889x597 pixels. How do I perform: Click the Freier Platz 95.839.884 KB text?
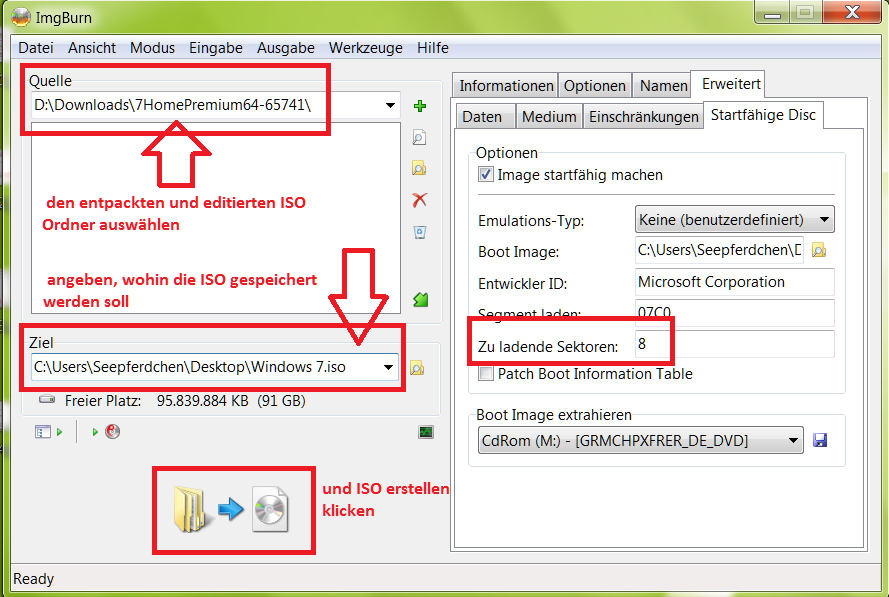click(x=185, y=401)
